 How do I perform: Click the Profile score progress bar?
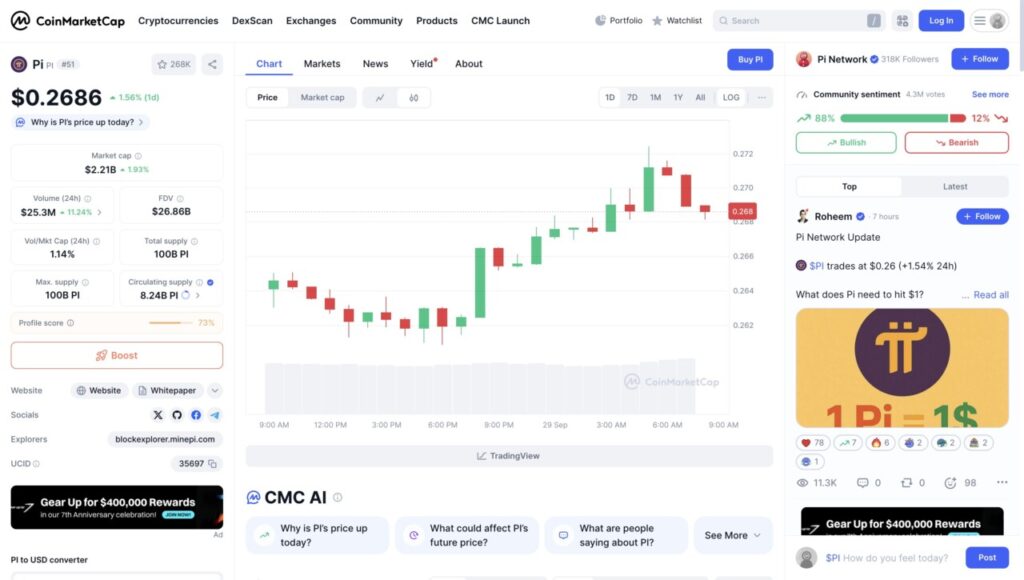tap(170, 322)
